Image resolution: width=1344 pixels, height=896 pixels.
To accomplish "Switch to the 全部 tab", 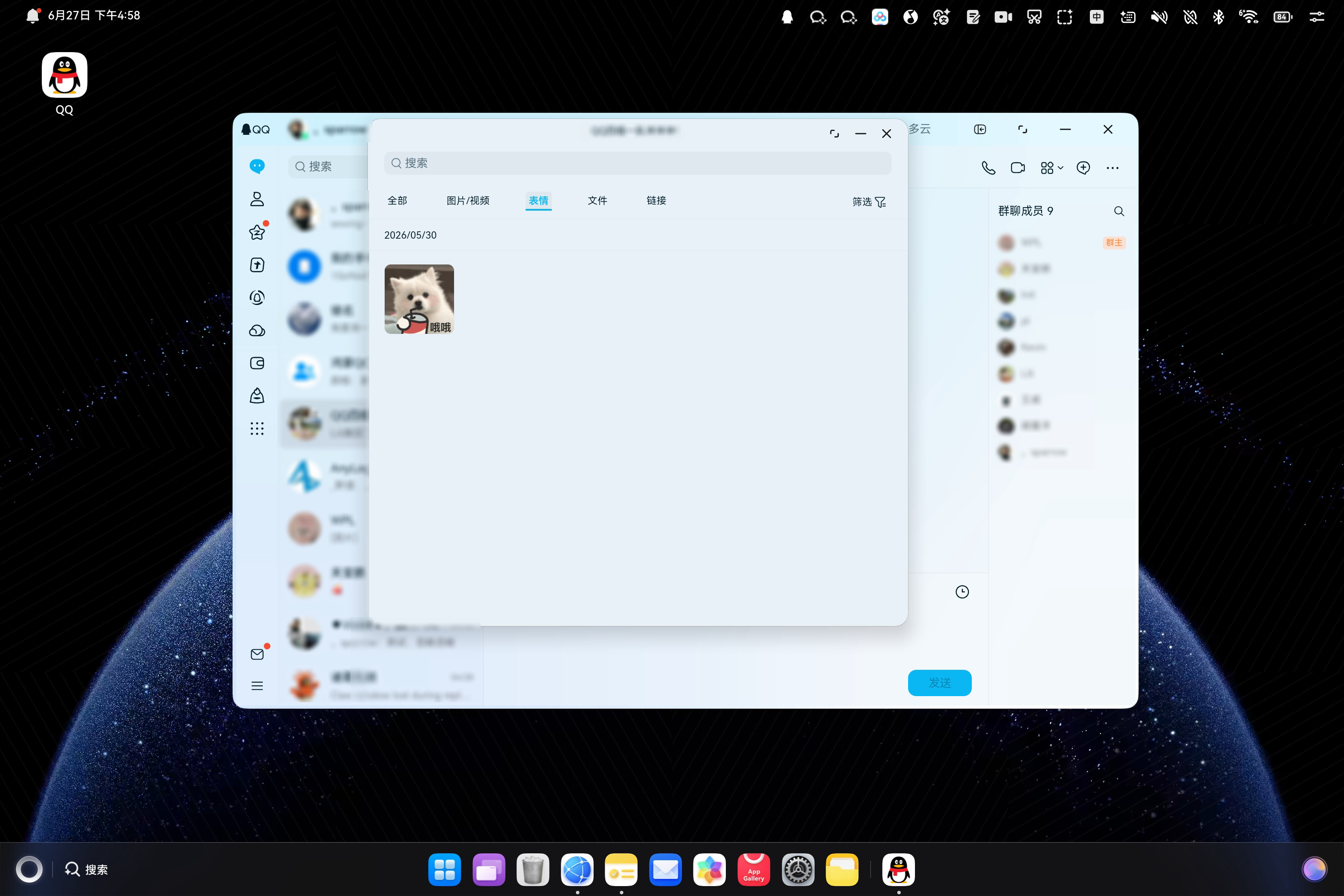I will pyautogui.click(x=397, y=201).
